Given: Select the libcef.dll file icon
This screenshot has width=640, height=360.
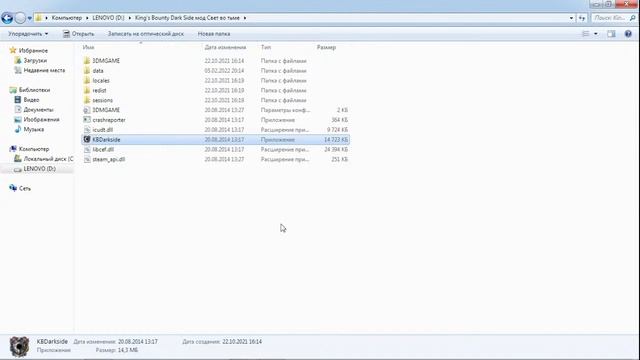Looking at the screenshot, I should click(87, 149).
